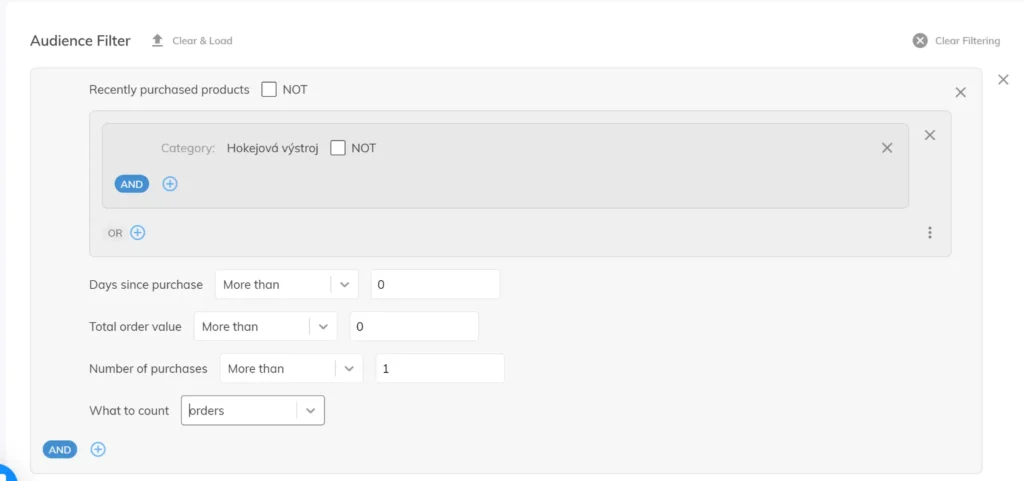1024x481 pixels.
Task: Open Days since purchase operator dropdown
Action: tap(344, 285)
